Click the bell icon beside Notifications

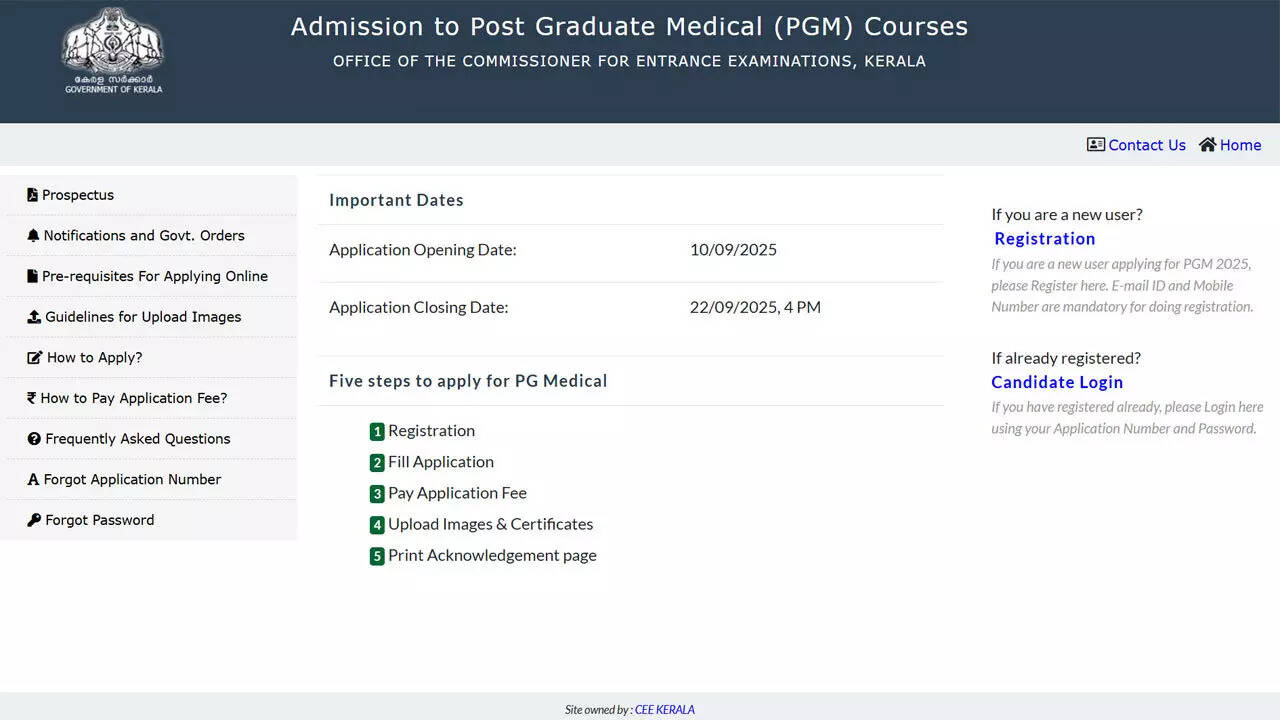tap(33, 236)
